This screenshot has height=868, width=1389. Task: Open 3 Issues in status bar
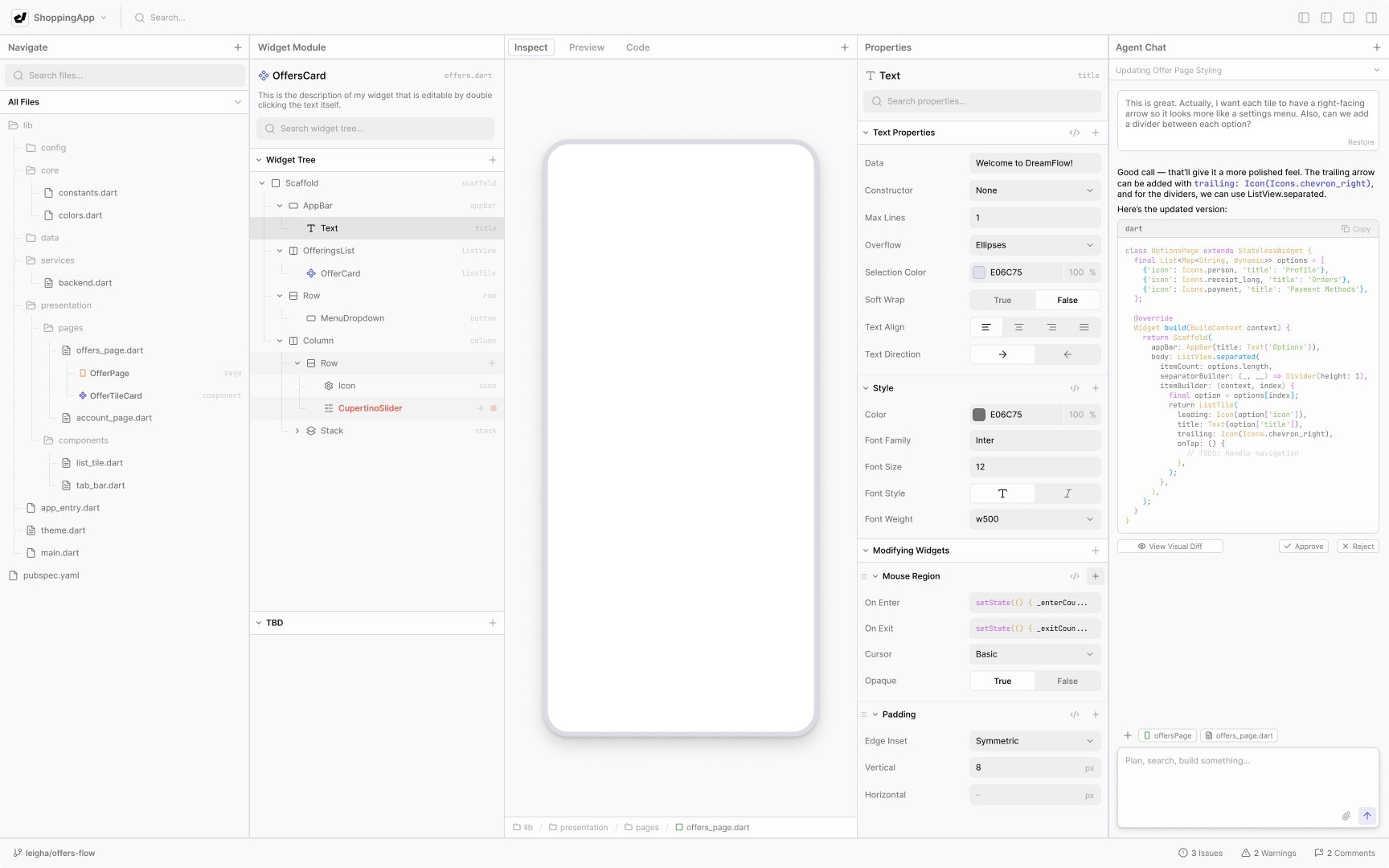1200,853
